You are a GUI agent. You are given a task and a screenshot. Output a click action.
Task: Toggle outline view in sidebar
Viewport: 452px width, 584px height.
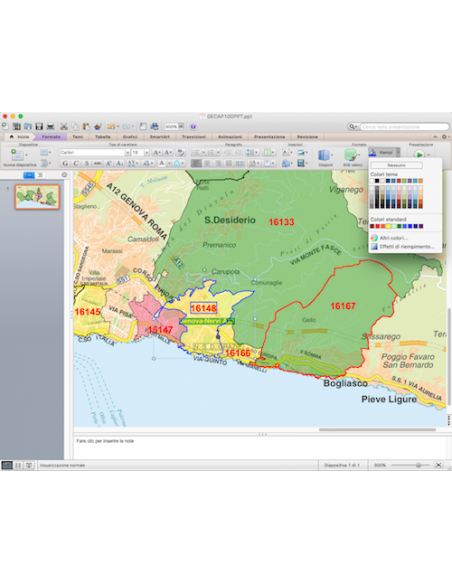point(40,175)
